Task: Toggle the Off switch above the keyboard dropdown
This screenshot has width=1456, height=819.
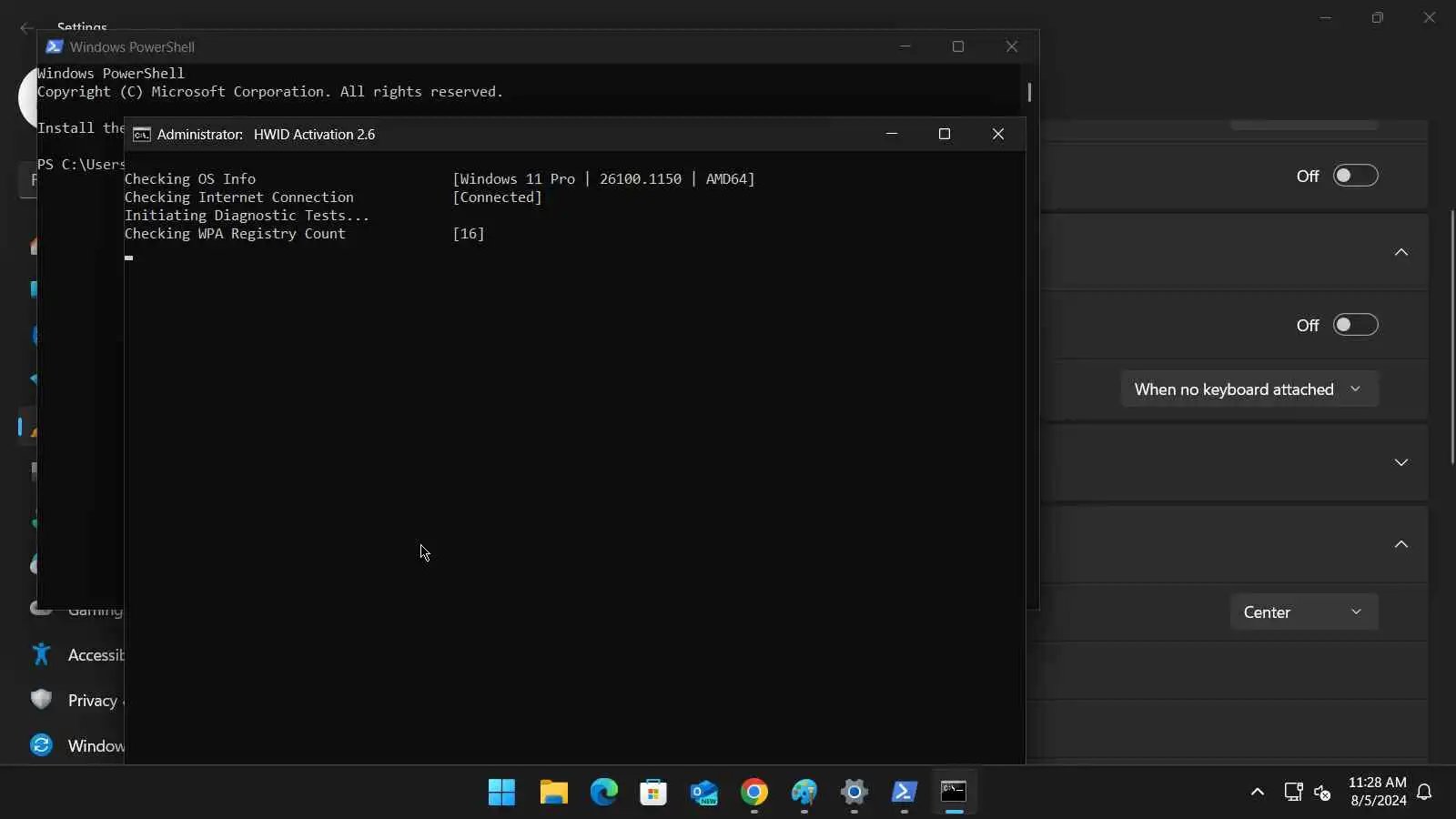Action: [x=1355, y=325]
